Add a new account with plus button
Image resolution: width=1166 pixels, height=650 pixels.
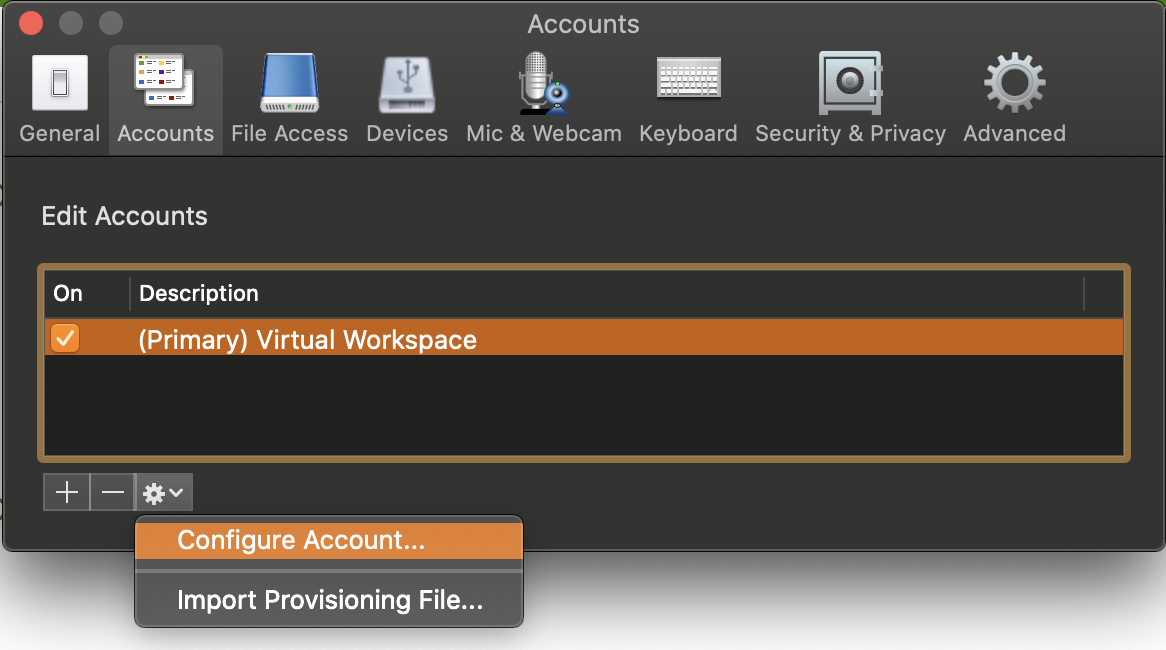67,493
